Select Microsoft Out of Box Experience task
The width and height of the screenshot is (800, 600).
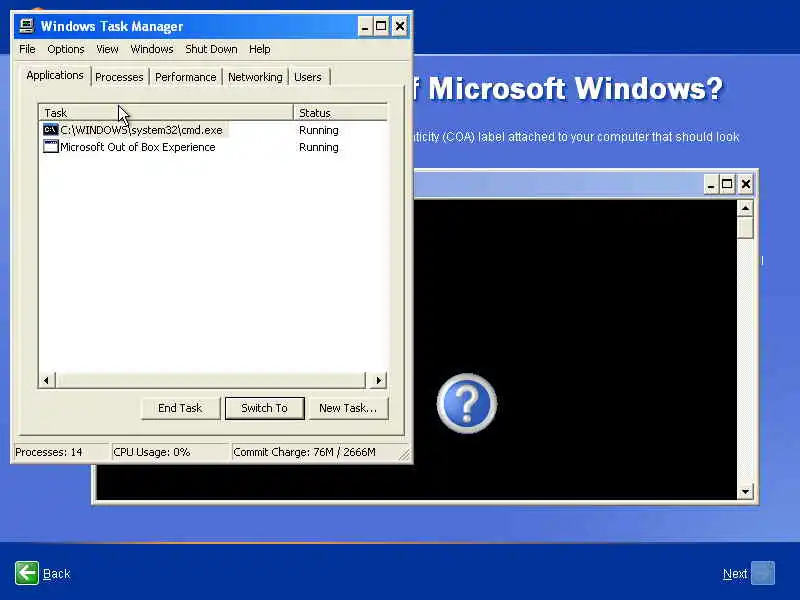[138, 147]
